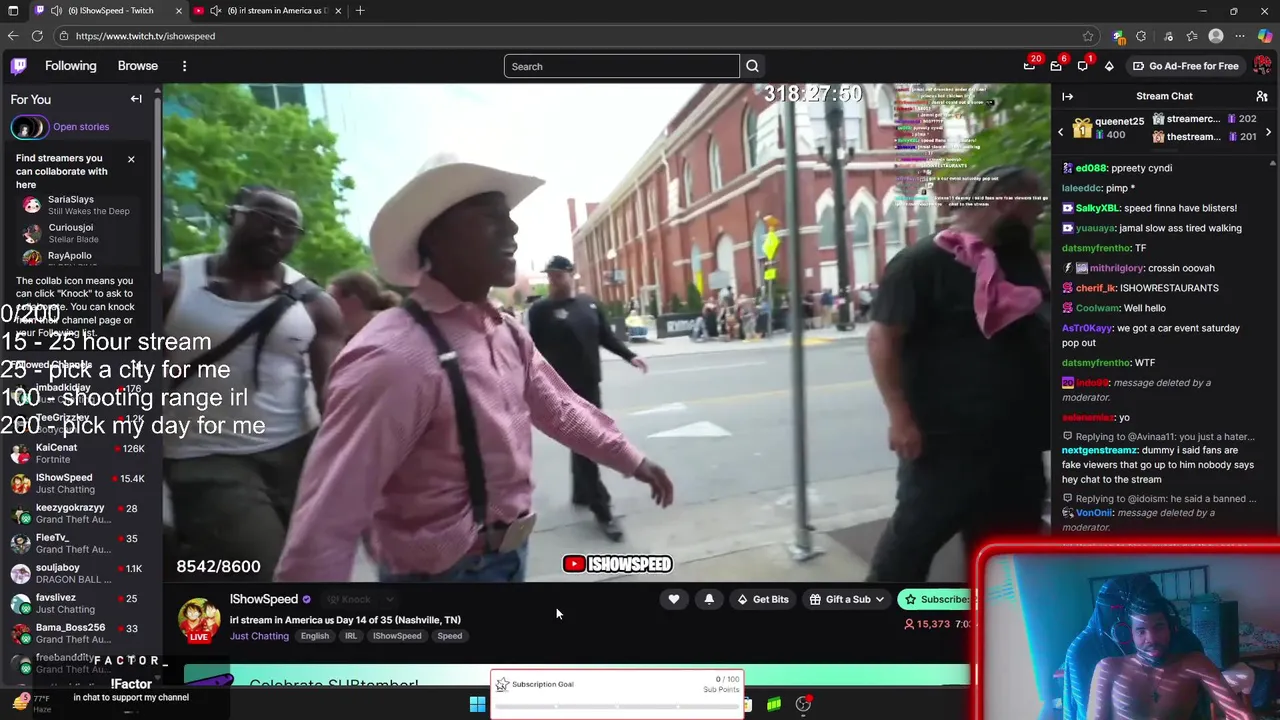Click the Get Bits button
1280x720 pixels.
(763, 600)
